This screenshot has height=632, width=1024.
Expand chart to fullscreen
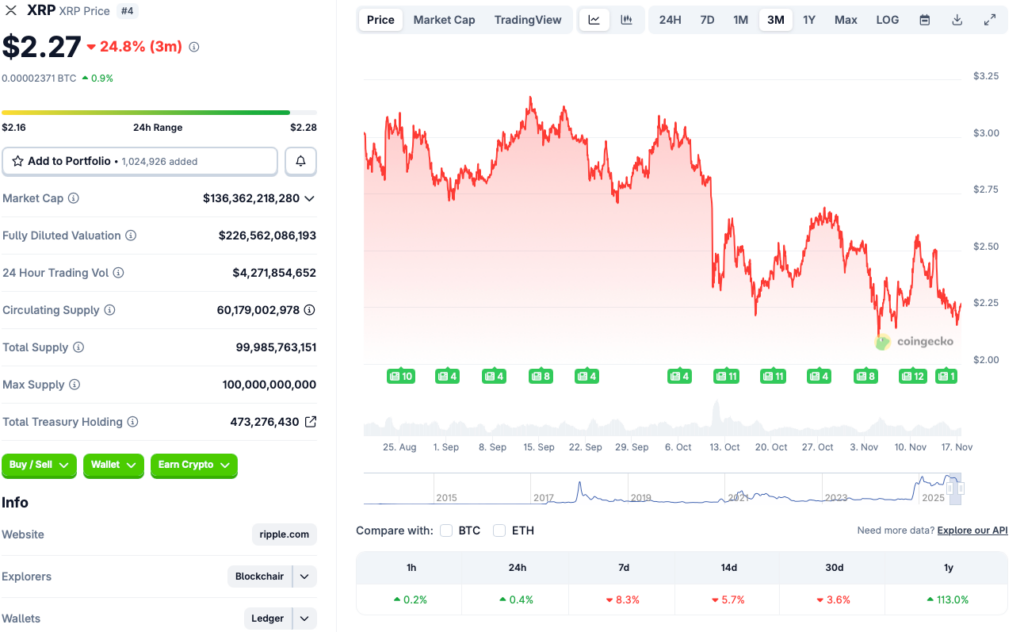[990, 20]
